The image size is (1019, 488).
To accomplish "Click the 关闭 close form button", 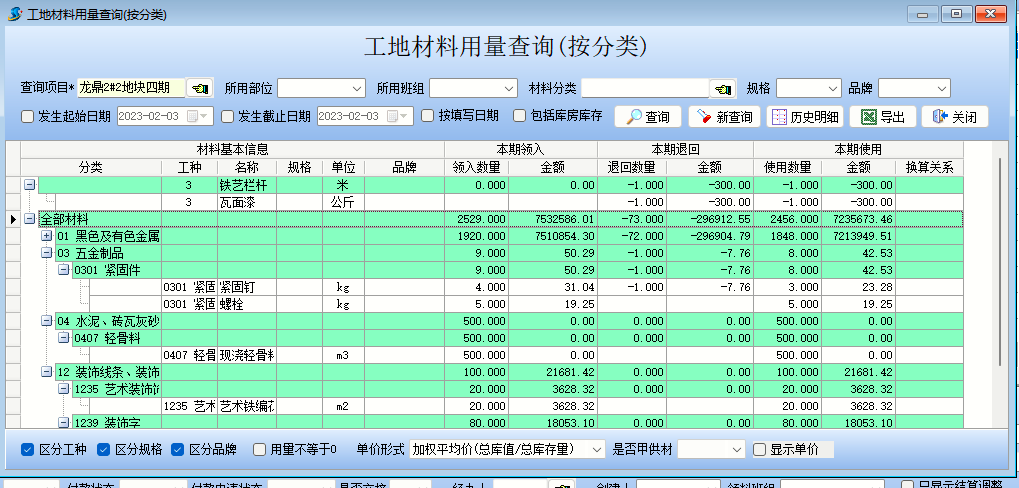I will coord(954,117).
